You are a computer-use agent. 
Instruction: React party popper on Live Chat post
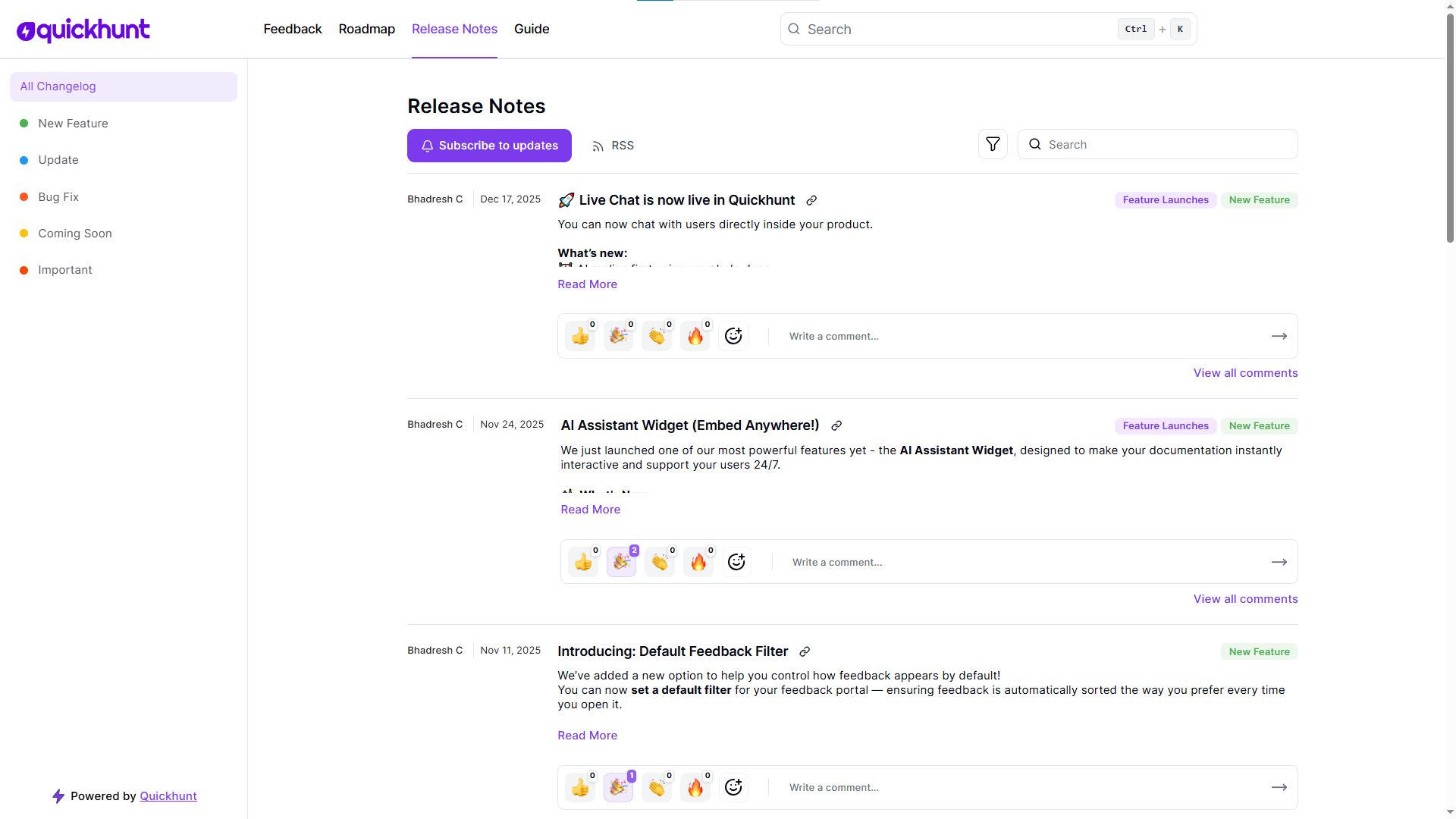pos(618,336)
